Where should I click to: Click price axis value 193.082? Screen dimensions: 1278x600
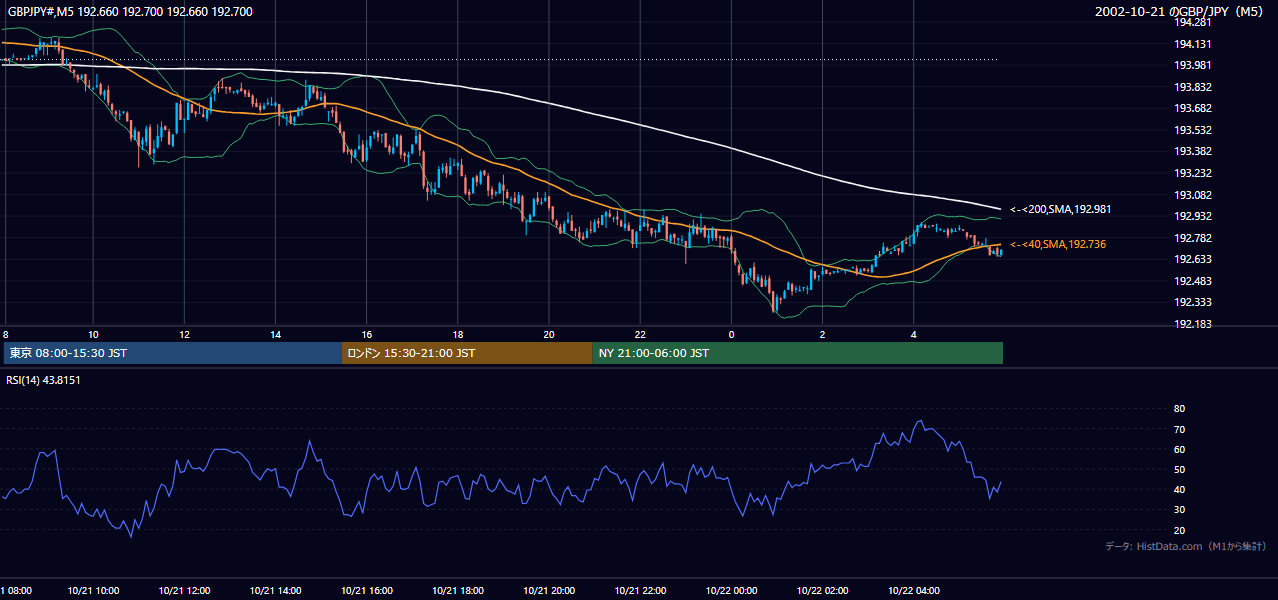coord(1193,195)
